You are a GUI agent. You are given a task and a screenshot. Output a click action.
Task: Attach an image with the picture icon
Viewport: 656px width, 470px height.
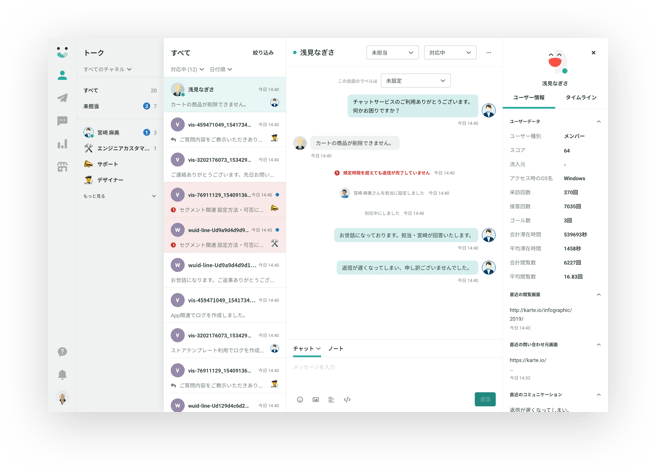pos(315,400)
